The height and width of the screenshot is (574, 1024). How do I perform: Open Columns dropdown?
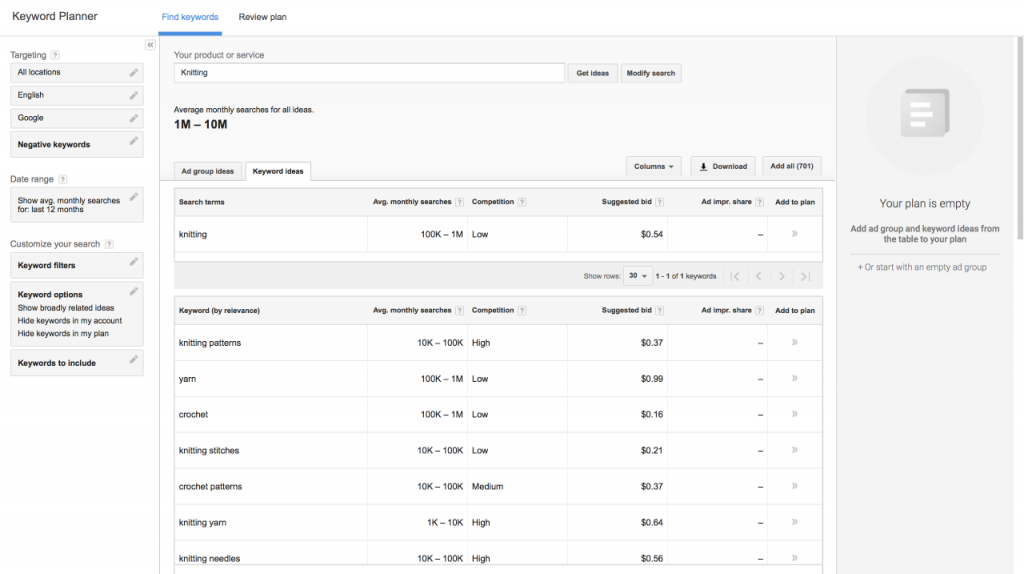pyautogui.click(x=654, y=167)
